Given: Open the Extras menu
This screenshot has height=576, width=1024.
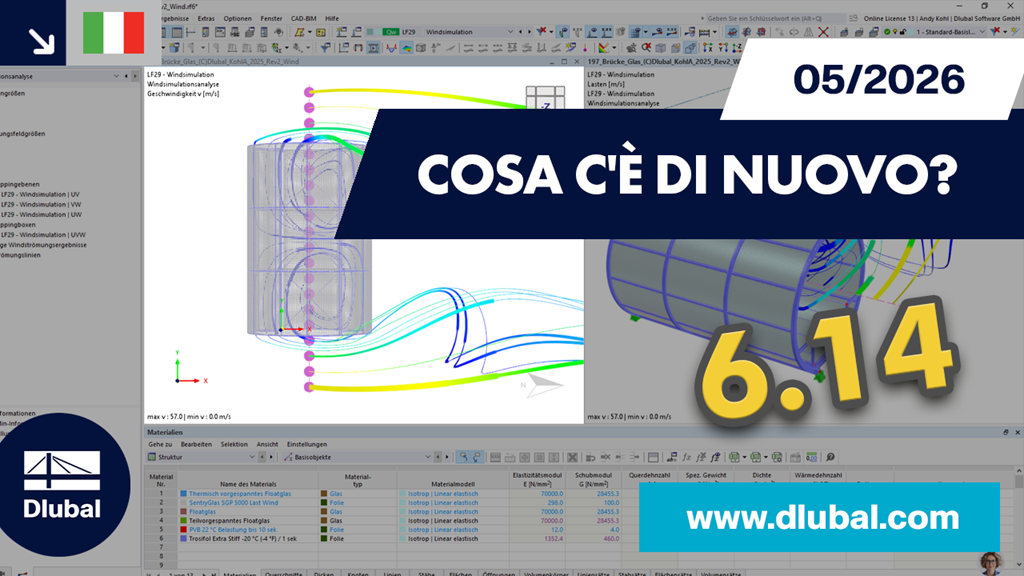Looking at the screenshot, I should (206, 19).
